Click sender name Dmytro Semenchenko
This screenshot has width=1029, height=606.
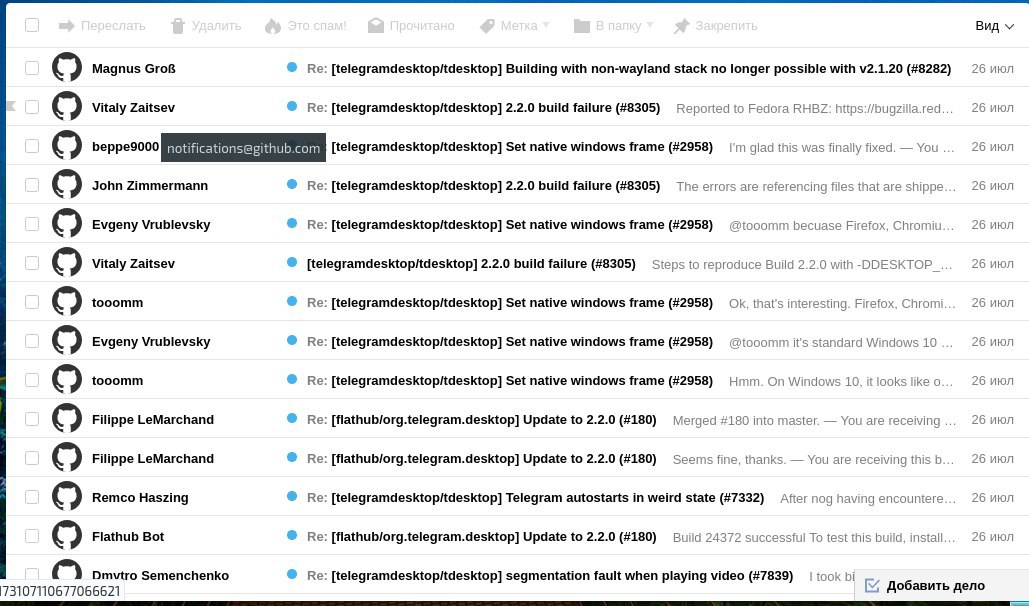(160, 575)
